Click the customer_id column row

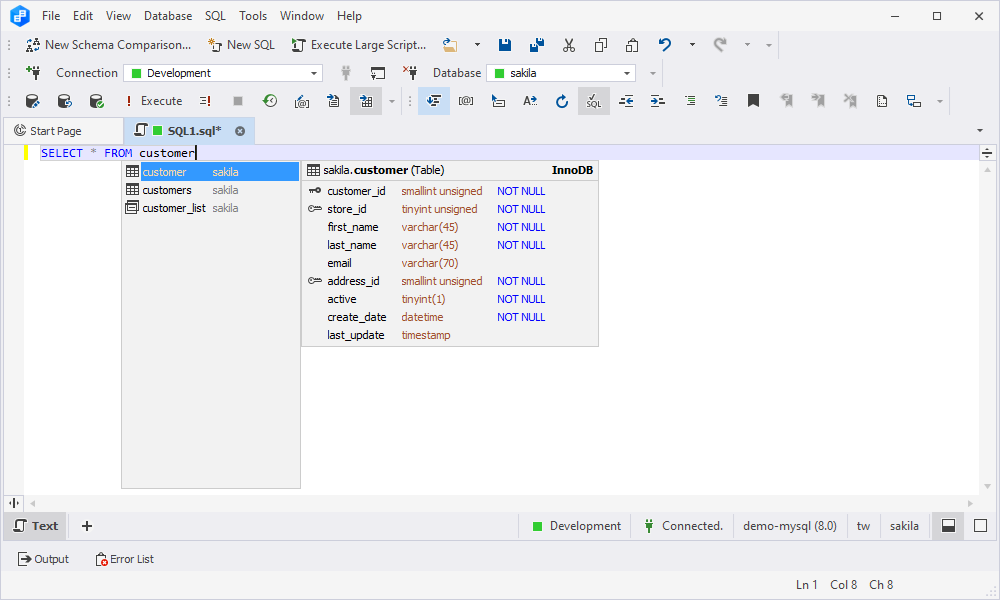click(450, 191)
